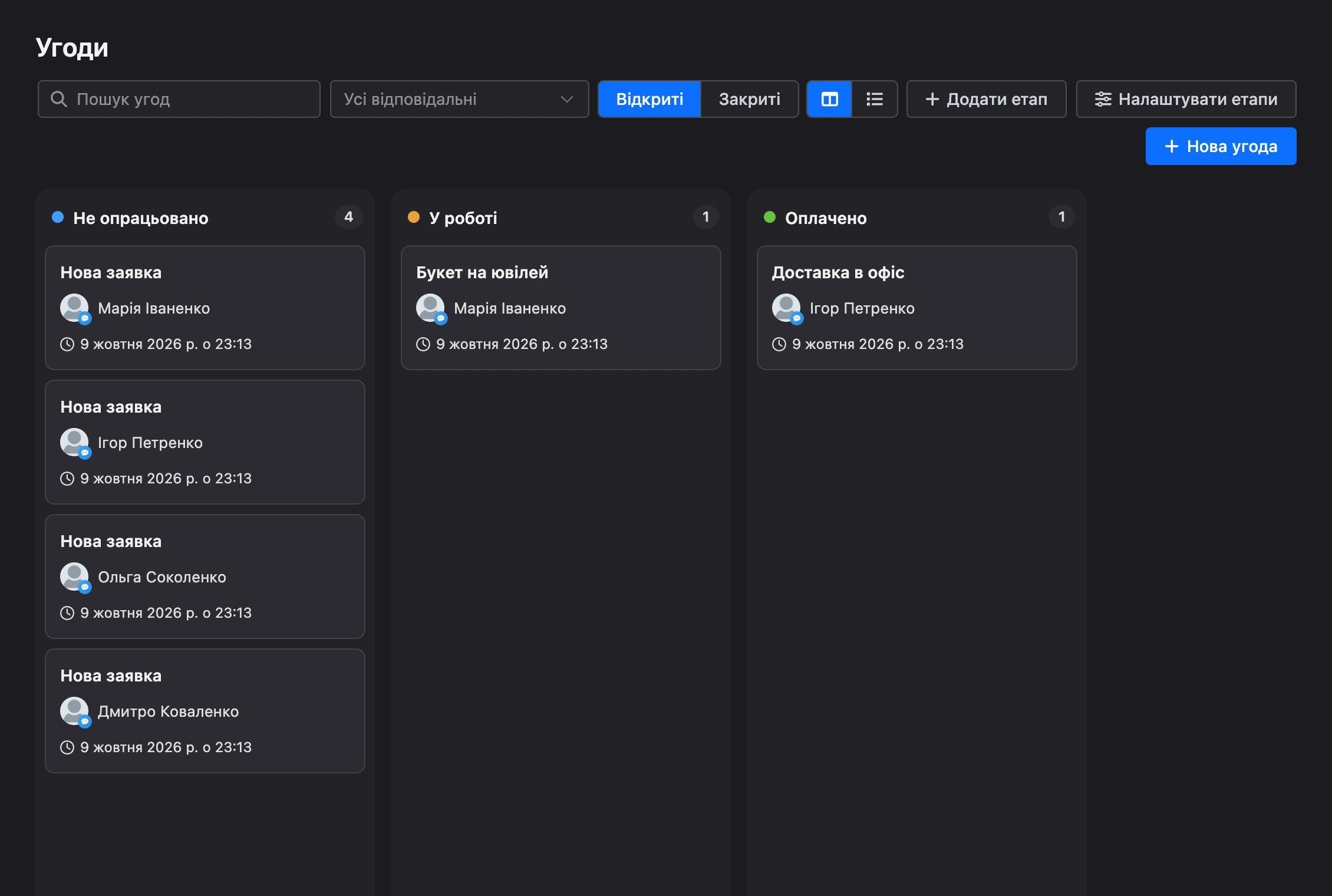Click the Не опрацьовано blue stage dot

tap(58, 217)
